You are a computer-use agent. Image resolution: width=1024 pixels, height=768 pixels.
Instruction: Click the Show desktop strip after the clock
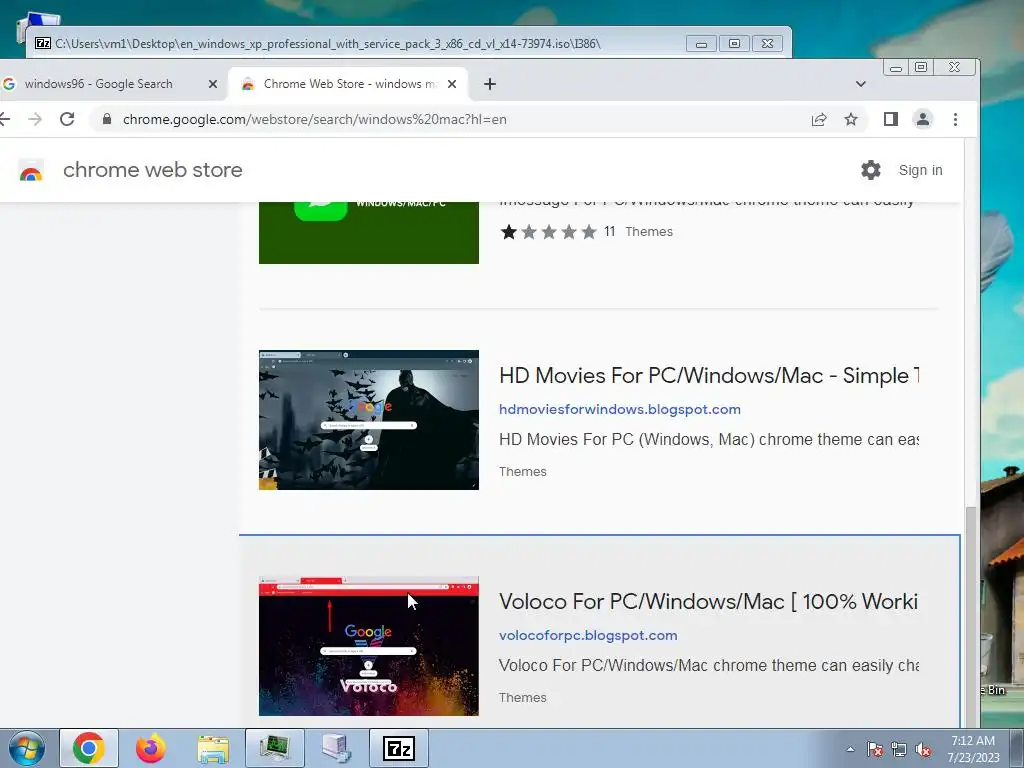coord(1017,748)
